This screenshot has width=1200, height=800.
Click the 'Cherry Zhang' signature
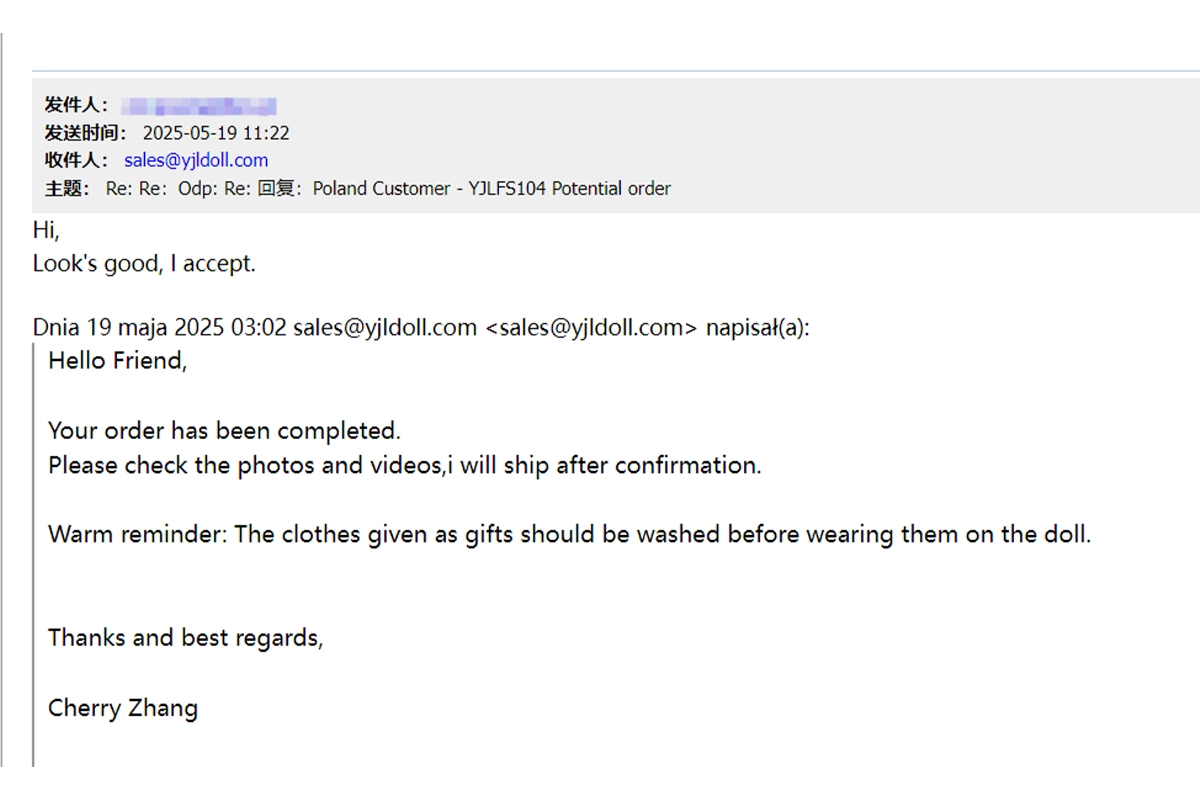[123, 709]
